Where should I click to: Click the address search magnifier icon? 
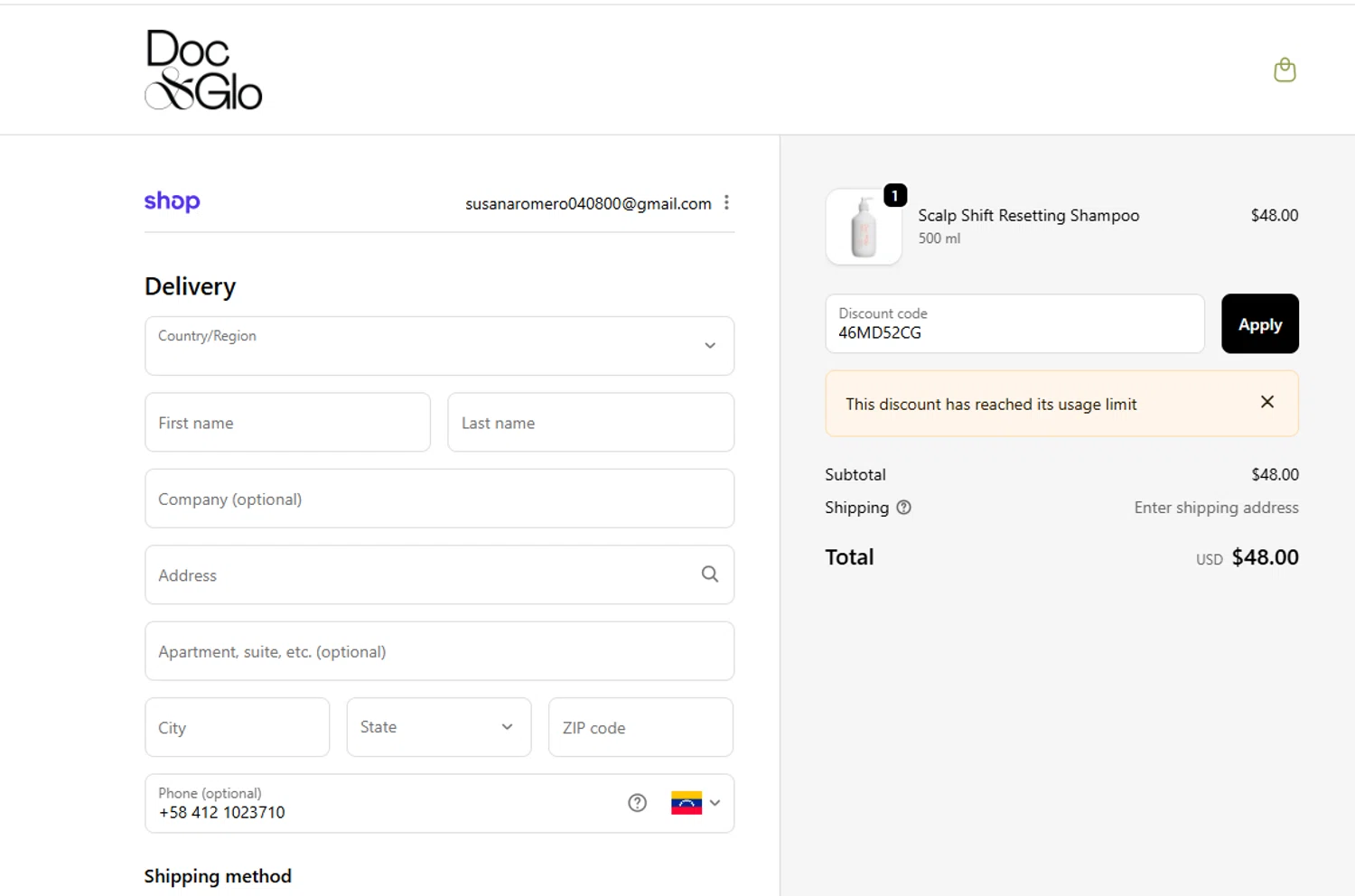pyautogui.click(x=710, y=574)
